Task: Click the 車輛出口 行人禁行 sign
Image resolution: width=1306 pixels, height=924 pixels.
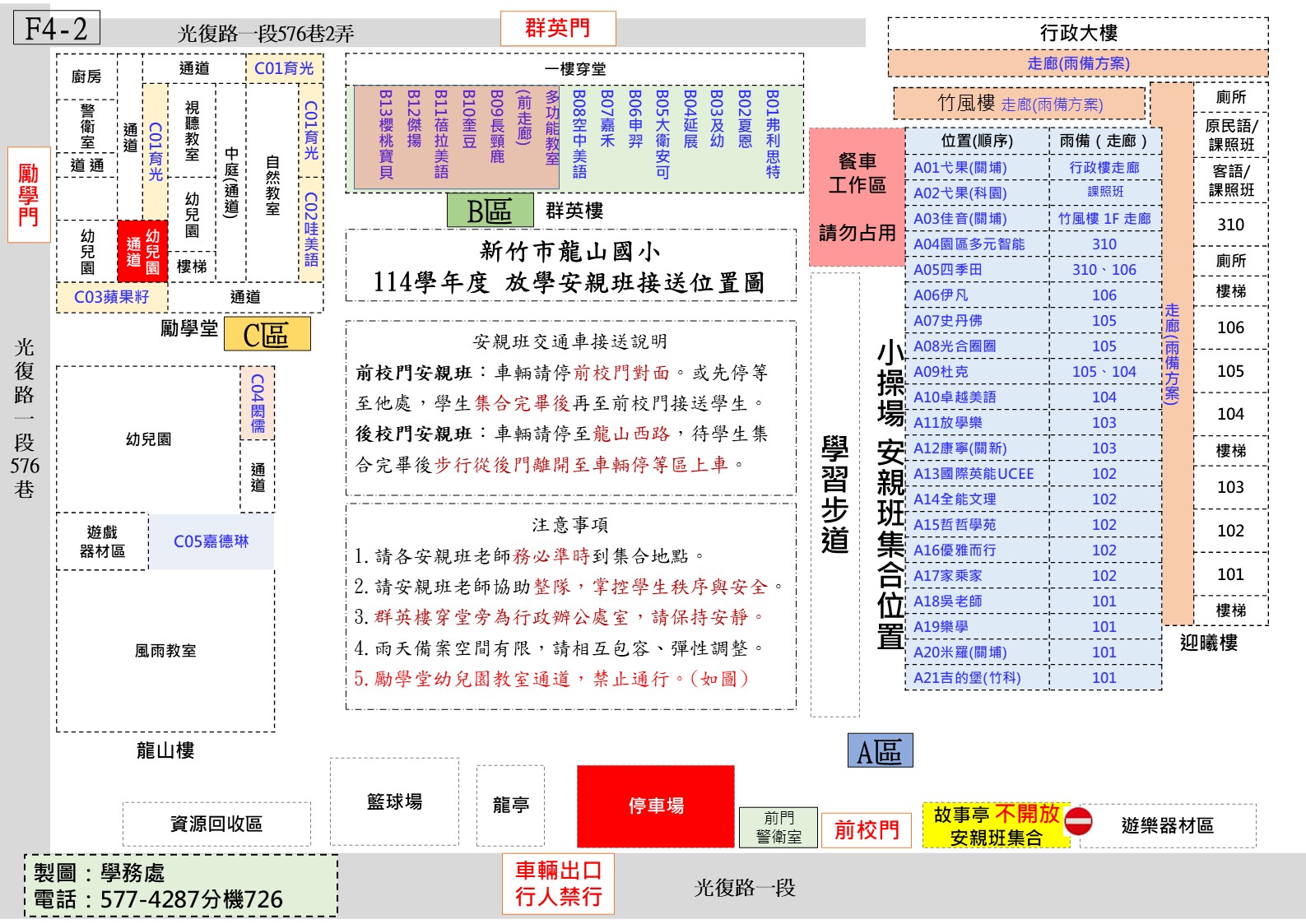Action: point(558,884)
